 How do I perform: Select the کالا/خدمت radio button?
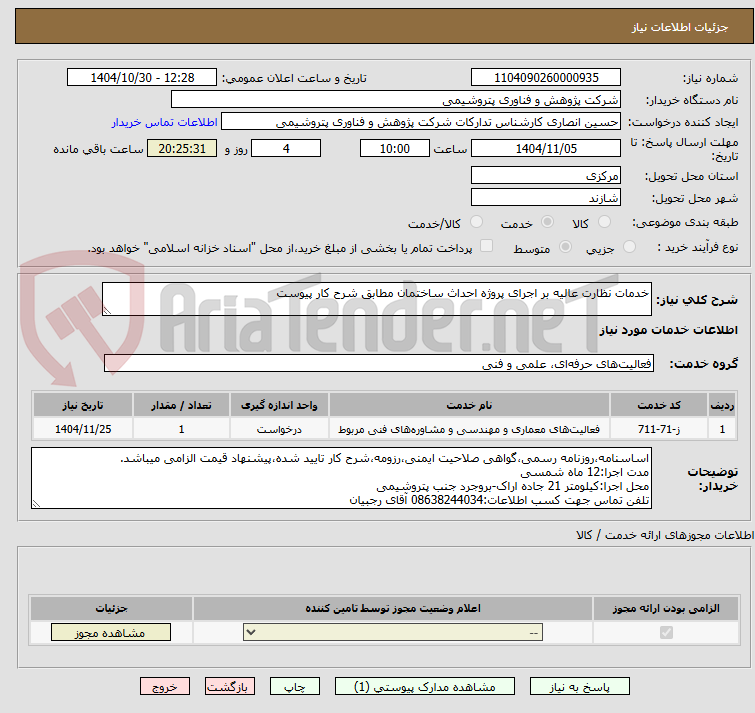coord(476,222)
